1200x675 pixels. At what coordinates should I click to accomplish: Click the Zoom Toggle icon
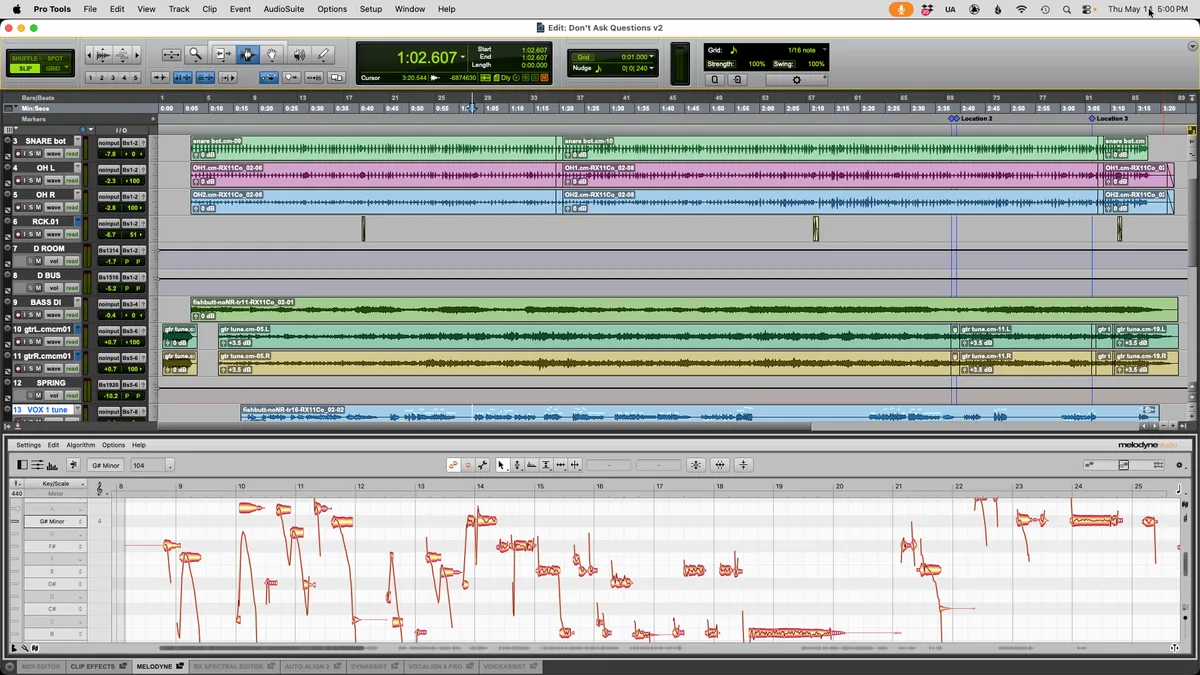tap(171, 54)
